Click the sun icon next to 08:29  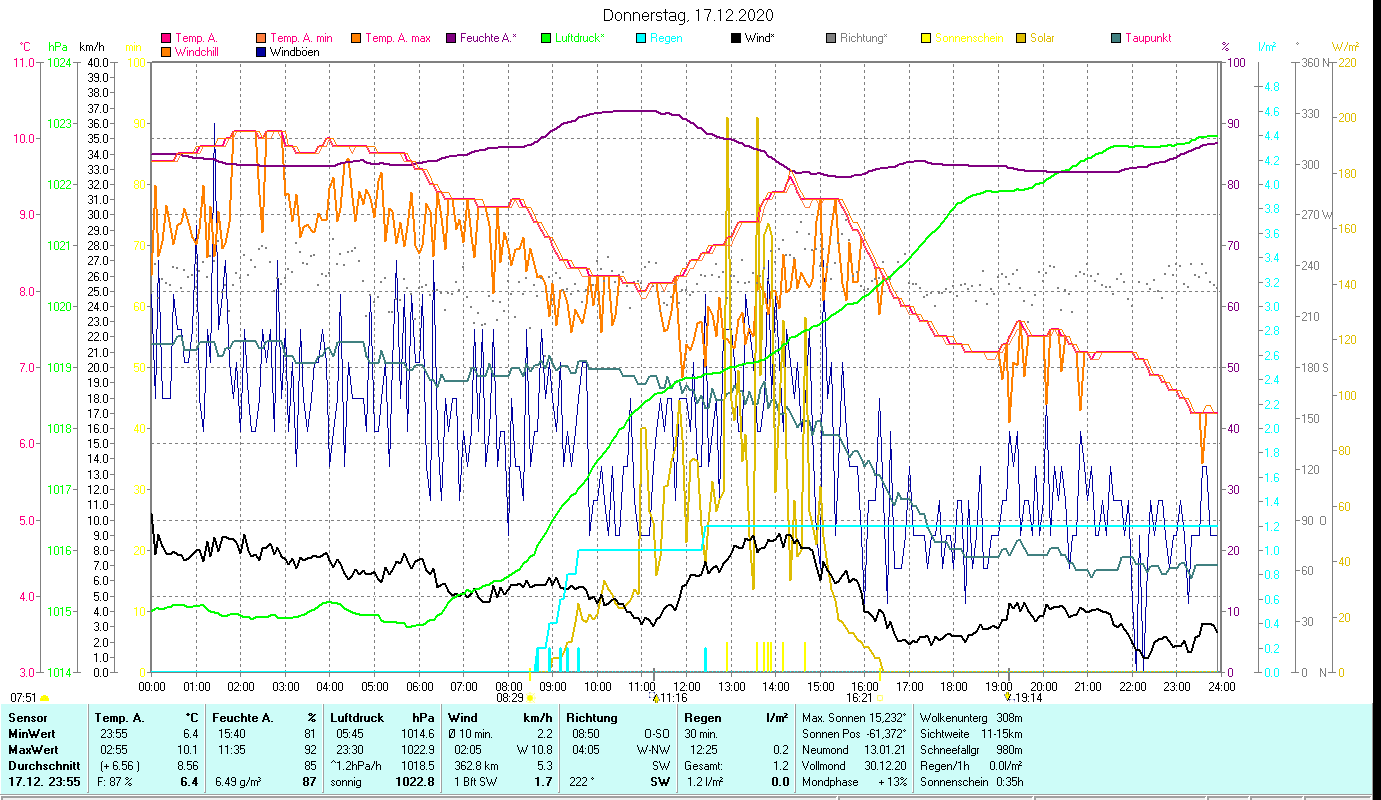click(x=529, y=698)
